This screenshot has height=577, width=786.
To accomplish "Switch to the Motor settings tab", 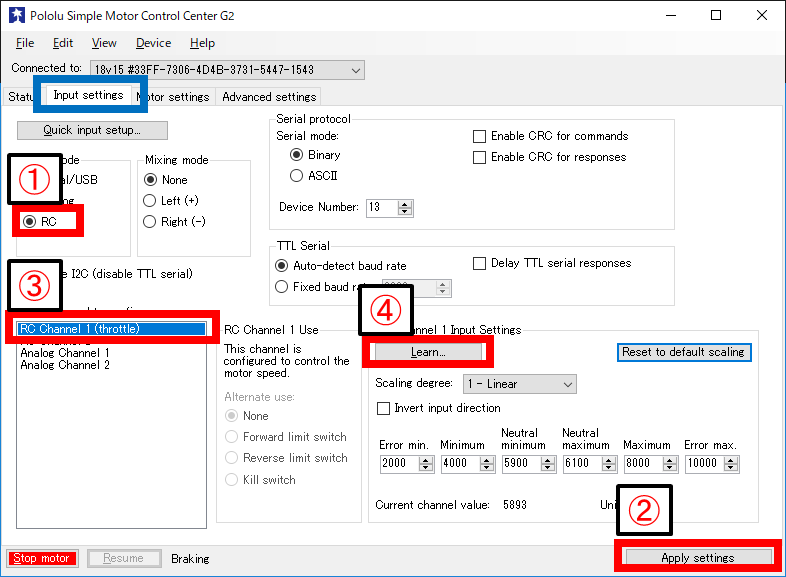I will (173, 97).
